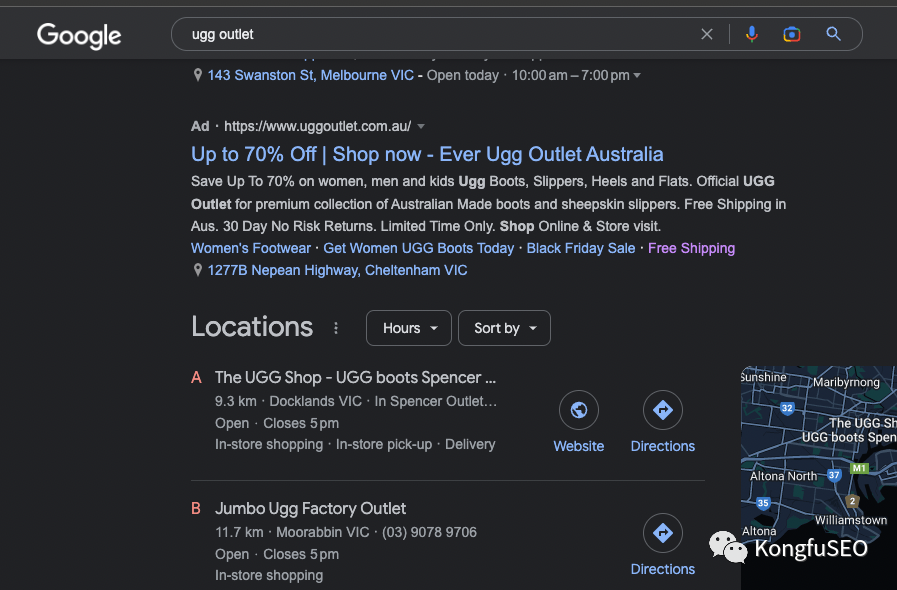Open the Hours filter dropdown
Viewport: 897px width, 590px height.
tap(408, 328)
